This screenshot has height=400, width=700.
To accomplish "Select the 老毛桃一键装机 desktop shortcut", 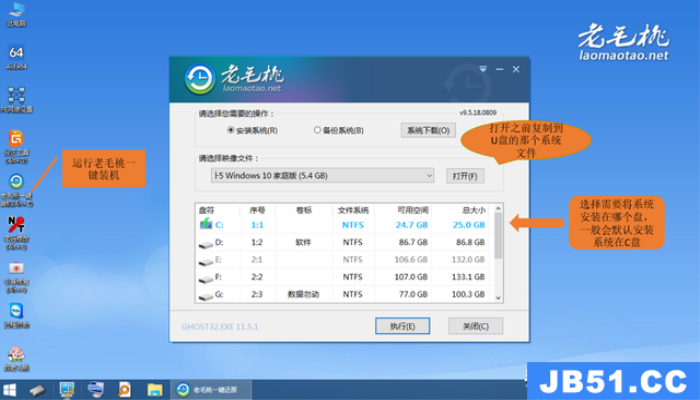I will (x=17, y=190).
